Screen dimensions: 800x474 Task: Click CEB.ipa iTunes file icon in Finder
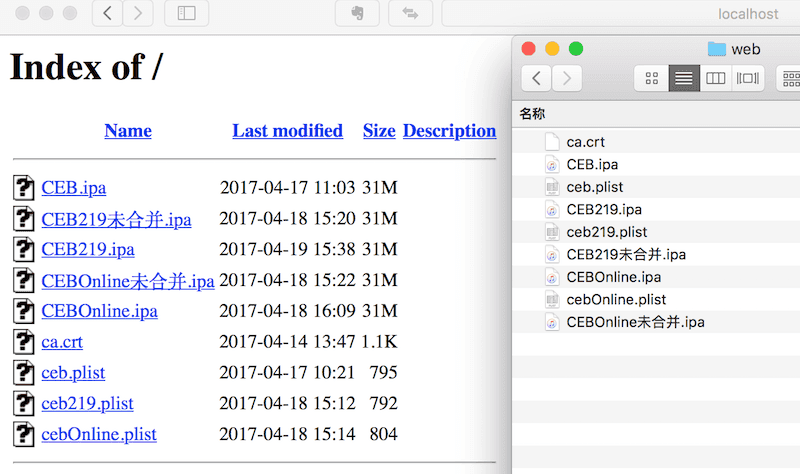tap(552, 164)
